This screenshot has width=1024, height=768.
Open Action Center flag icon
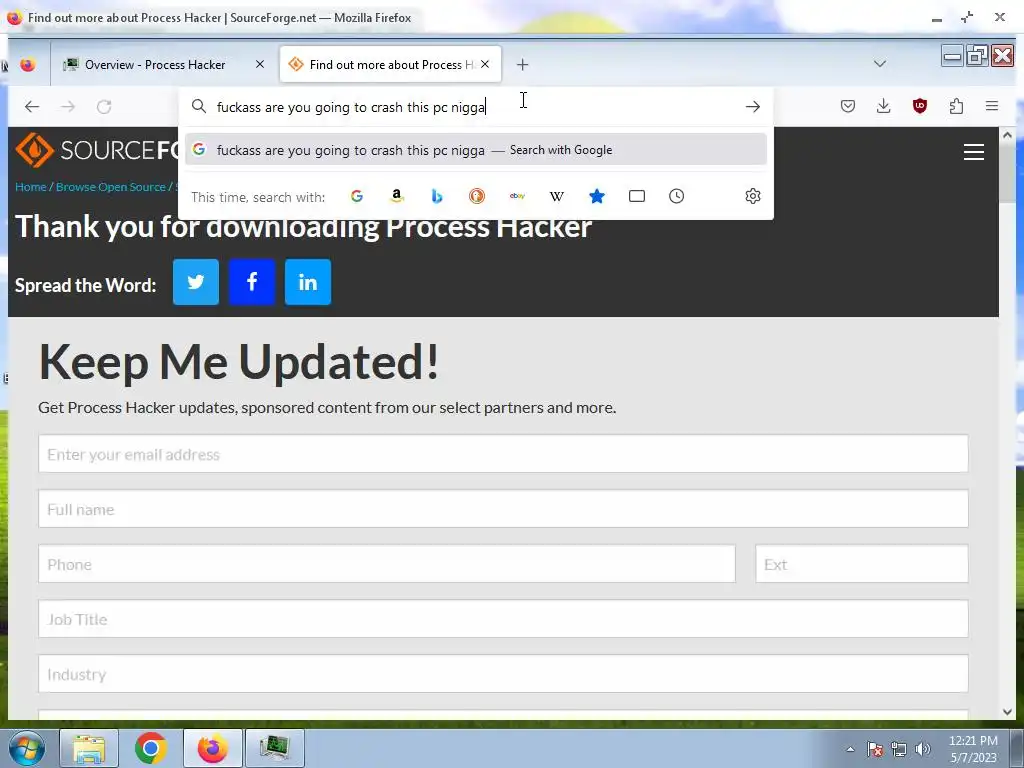point(875,749)
